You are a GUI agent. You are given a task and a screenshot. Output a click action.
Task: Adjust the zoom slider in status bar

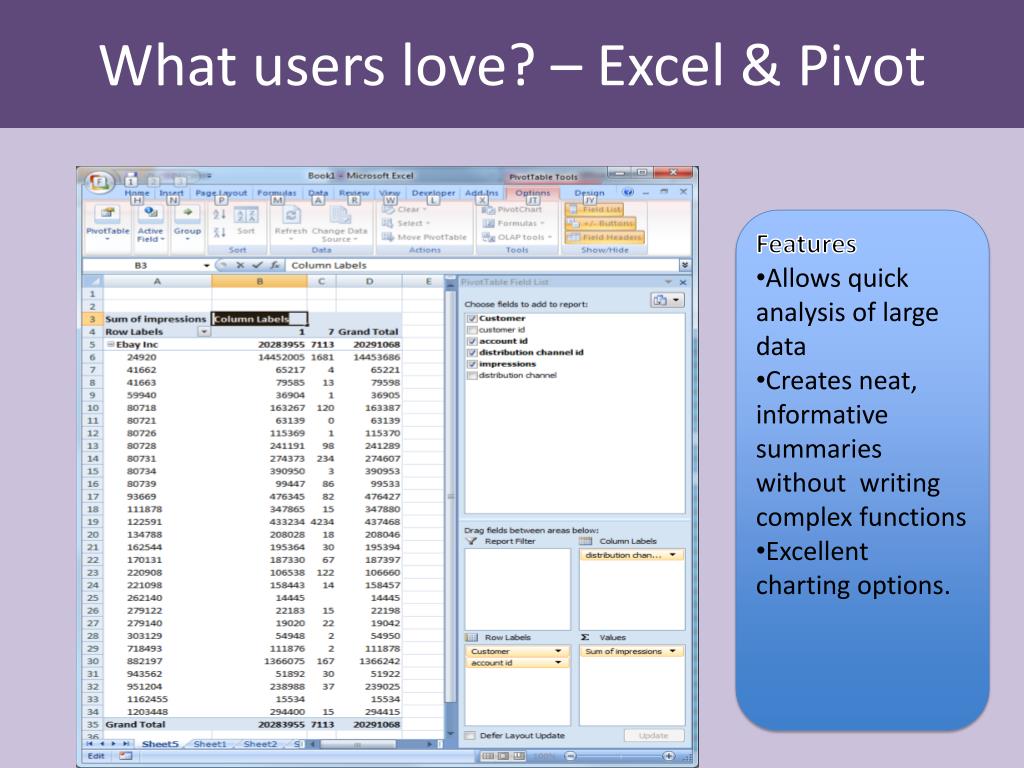(x=619, y=756)
